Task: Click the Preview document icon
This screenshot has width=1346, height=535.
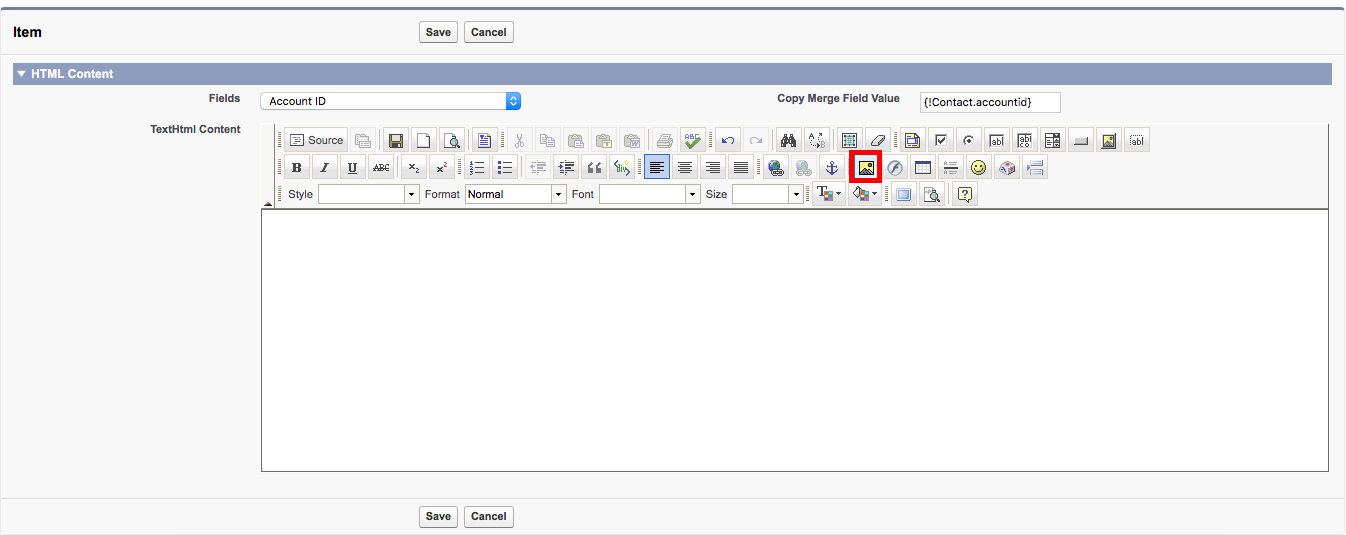Action: [452, 140]
